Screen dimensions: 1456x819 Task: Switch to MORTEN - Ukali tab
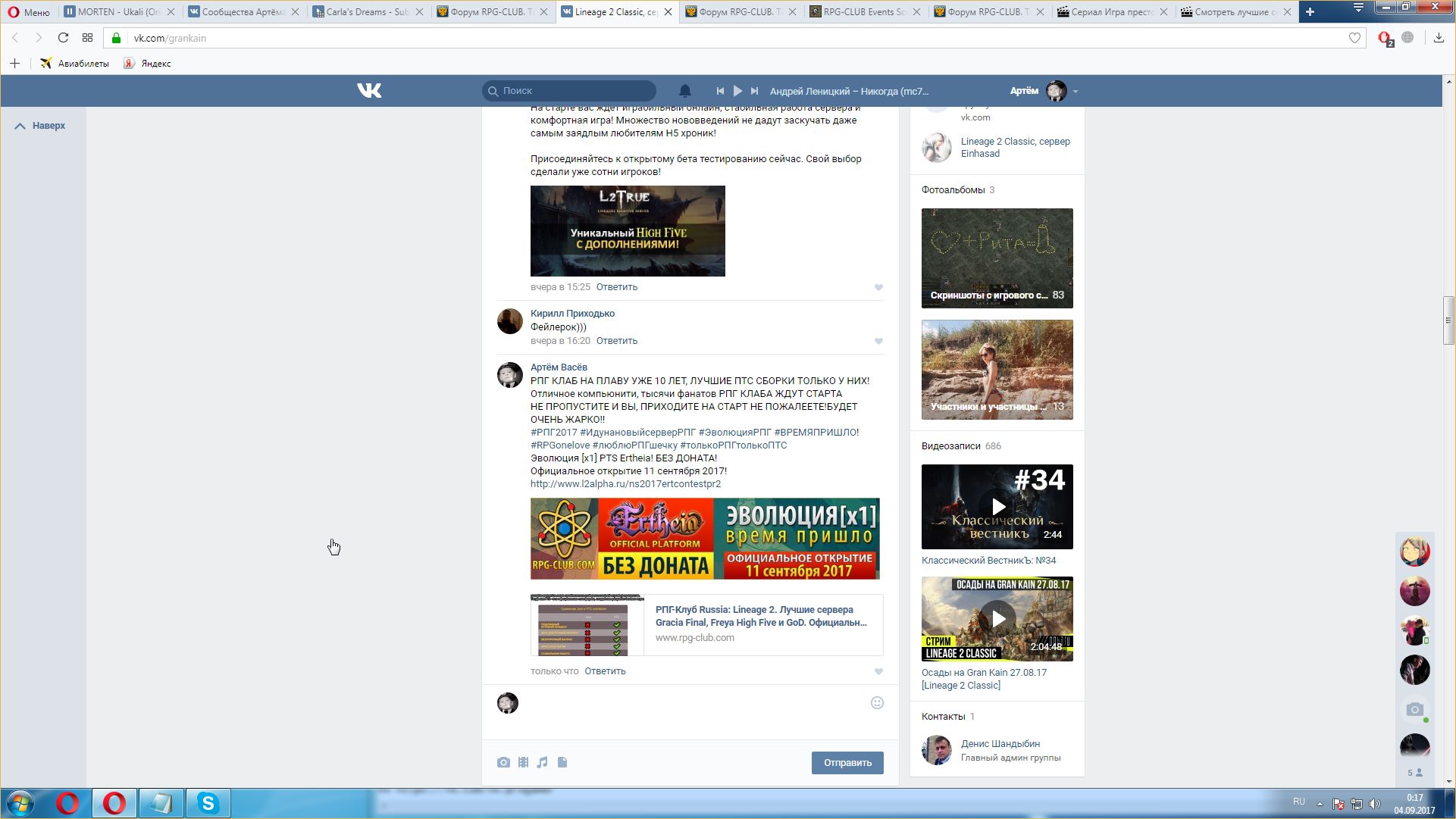coord(119,12)
